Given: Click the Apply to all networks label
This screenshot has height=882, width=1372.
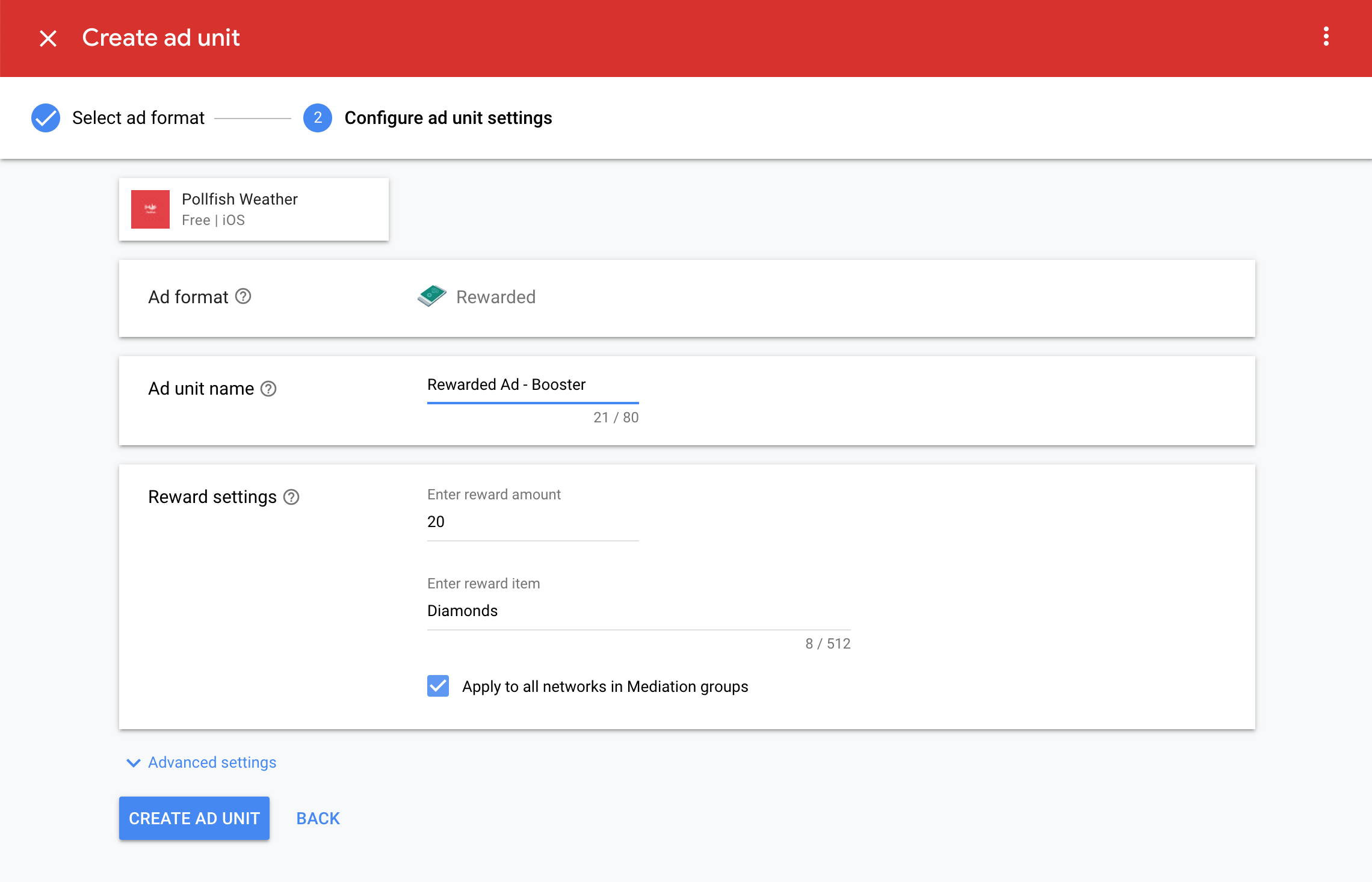Looking at the screenshot, I should (605, 686).
